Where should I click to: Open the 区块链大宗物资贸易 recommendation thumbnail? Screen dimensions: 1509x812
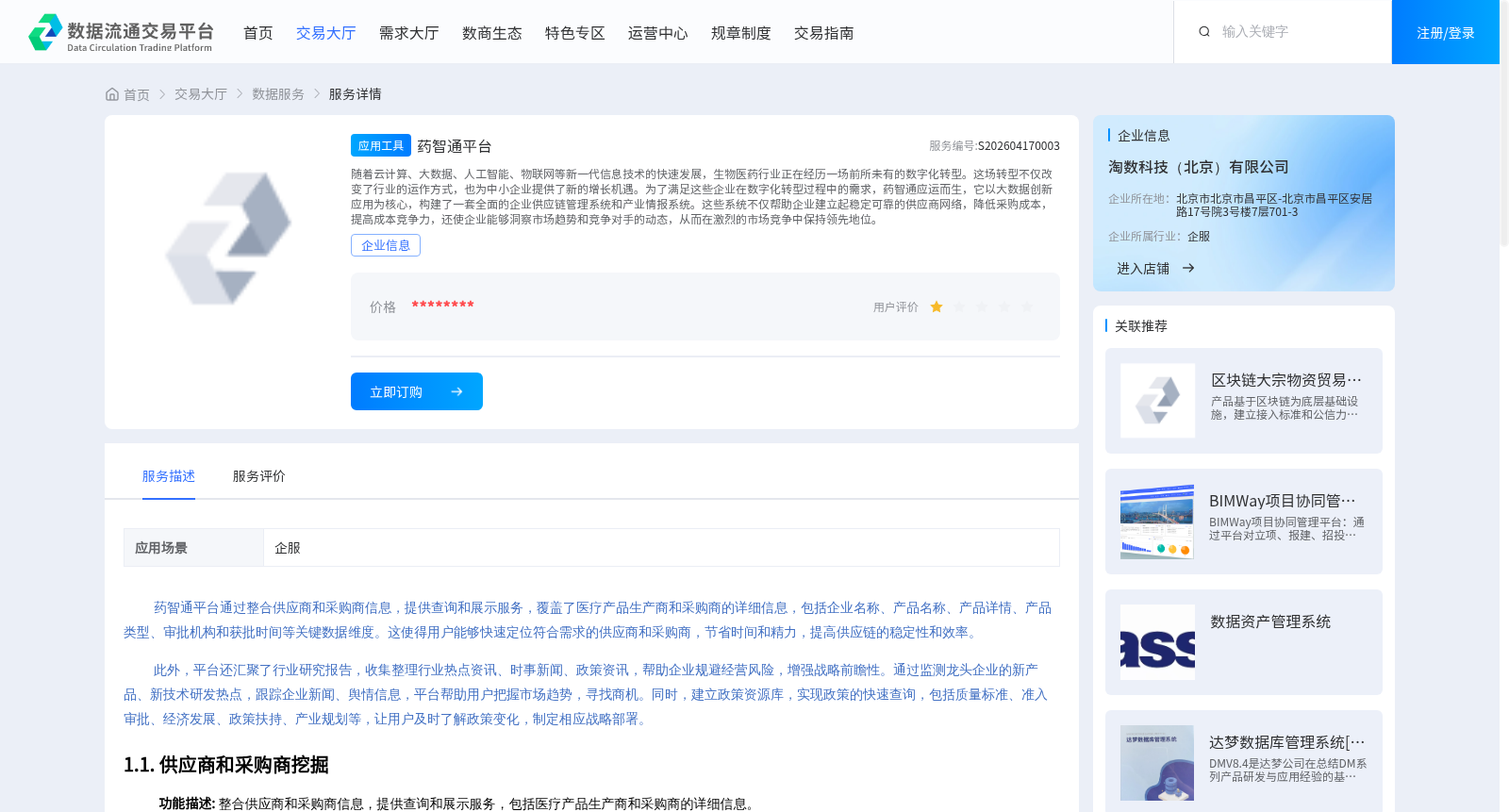pyautogui.click(x=1157, y=401)
